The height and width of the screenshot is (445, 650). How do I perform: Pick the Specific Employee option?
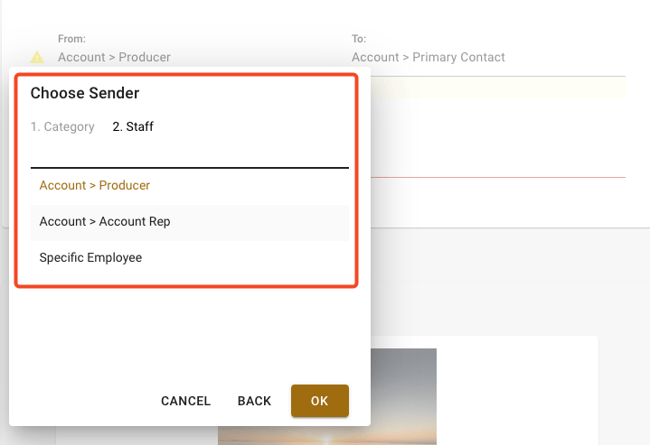[x=91, y=257]
